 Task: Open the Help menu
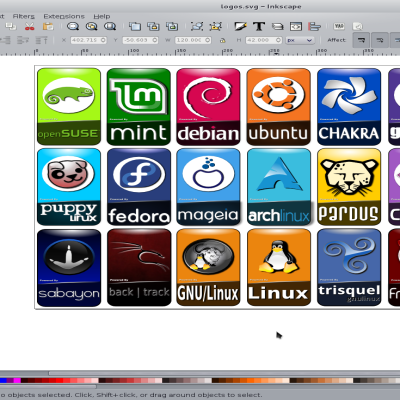(102, 16)
